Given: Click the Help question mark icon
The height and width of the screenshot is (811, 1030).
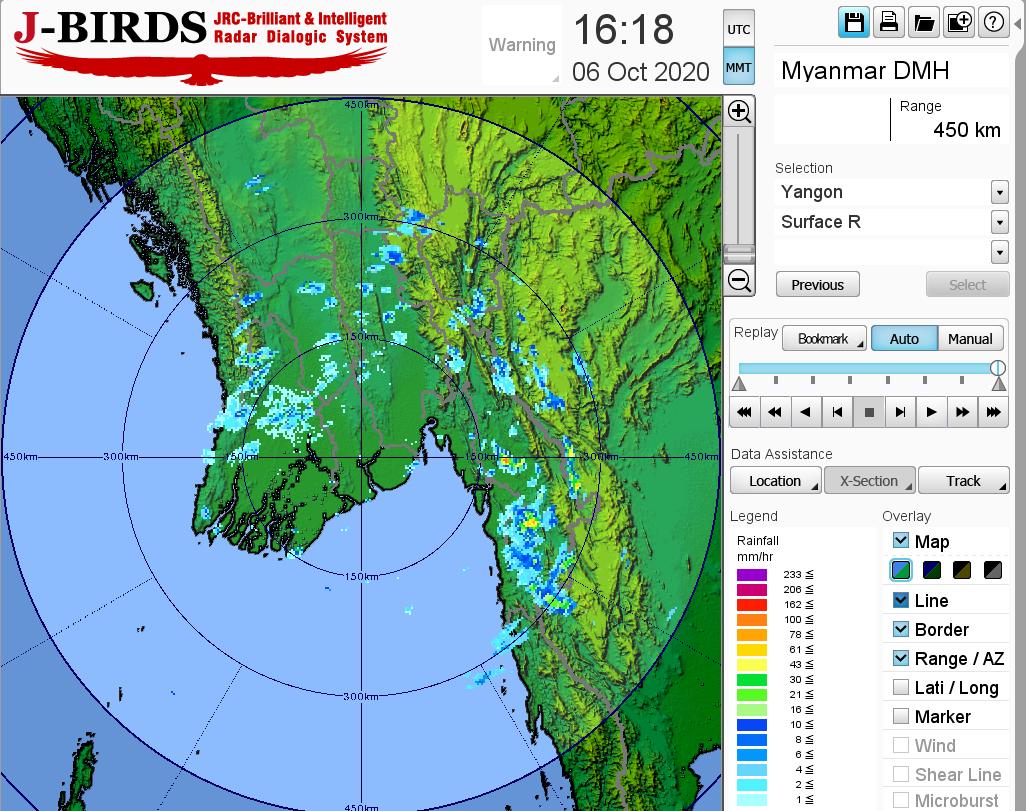Looking at the screenshot, I should [x=994, y=23].
